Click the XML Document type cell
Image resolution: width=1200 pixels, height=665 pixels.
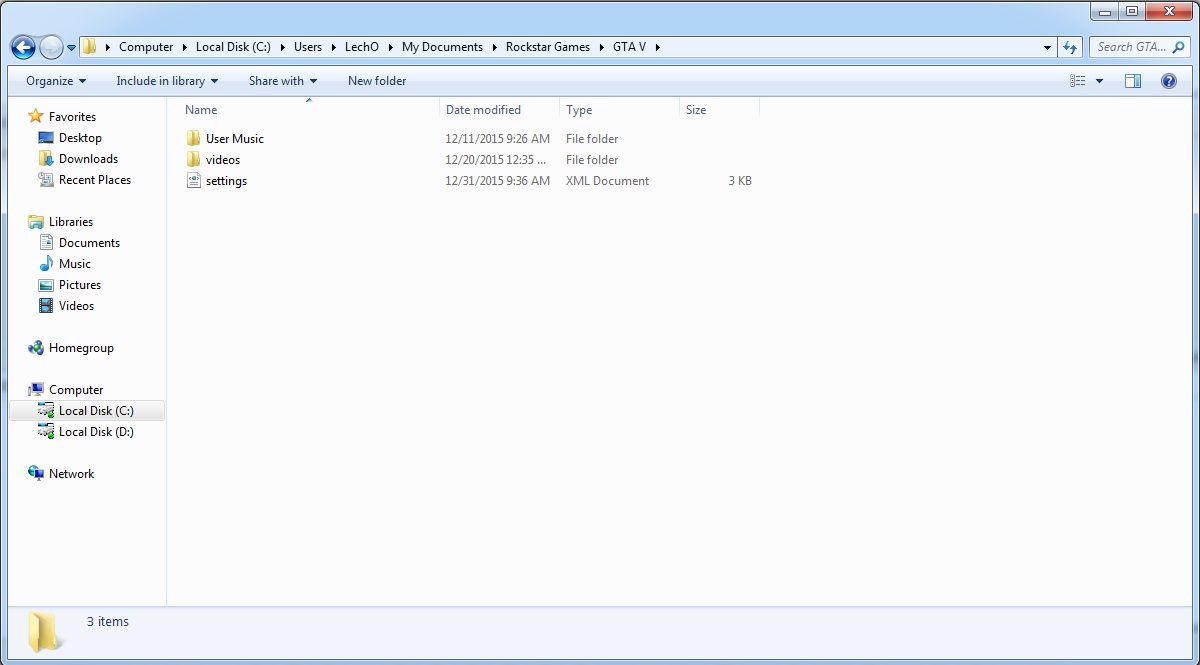tap(607, 181)
